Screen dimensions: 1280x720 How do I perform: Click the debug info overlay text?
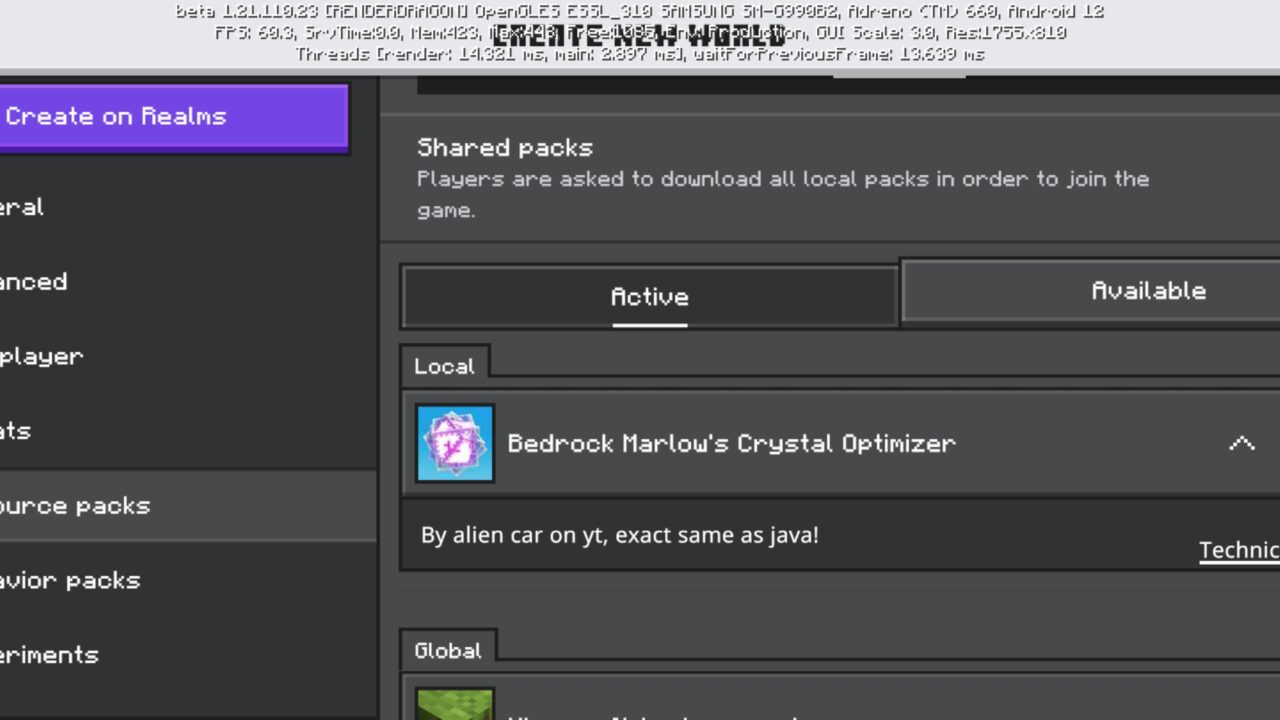pyautogui.click(x=640, y=33)
